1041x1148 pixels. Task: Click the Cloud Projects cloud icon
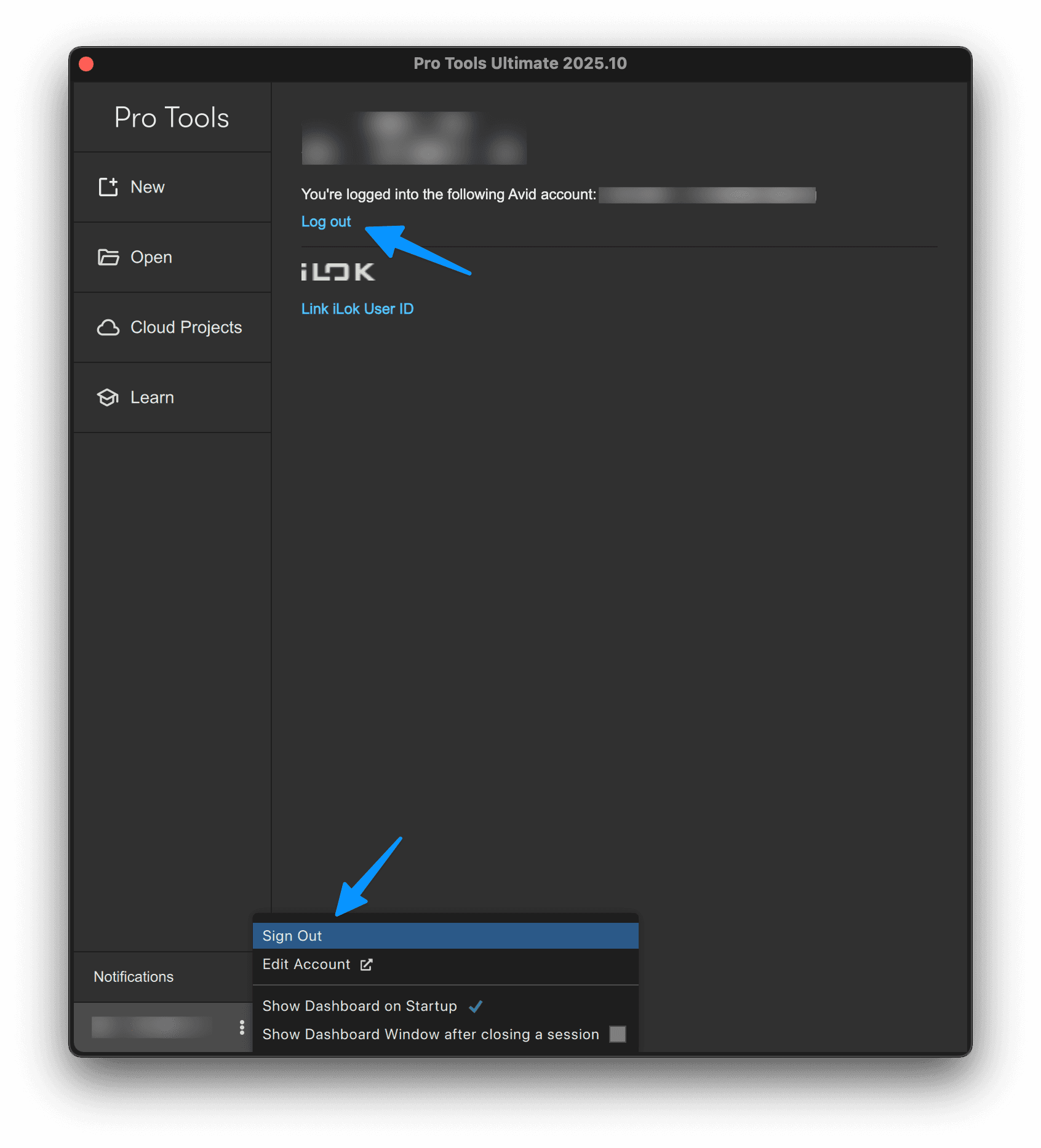point(108,327)
